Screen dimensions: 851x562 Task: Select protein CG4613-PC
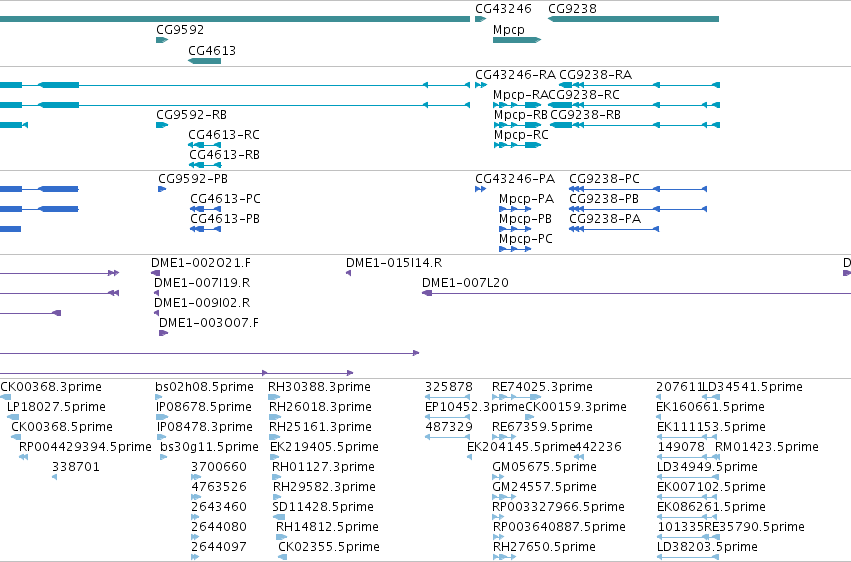tap(225, 199)
